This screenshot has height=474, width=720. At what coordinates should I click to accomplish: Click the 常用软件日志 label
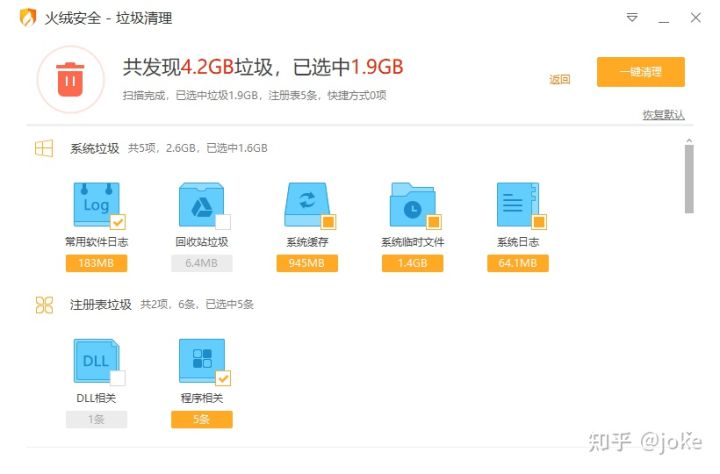tap(96, 242)
